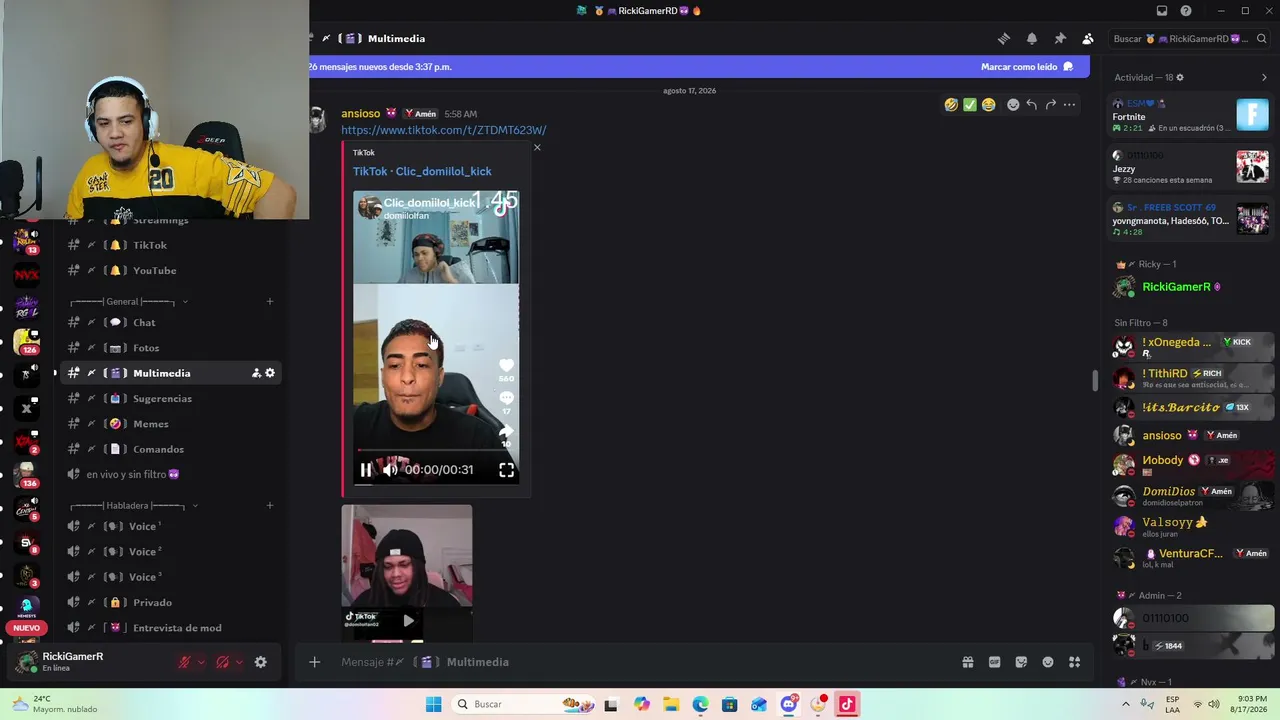Click ansioso's username in the message
1280x720 pixels.
coord(361,114)
